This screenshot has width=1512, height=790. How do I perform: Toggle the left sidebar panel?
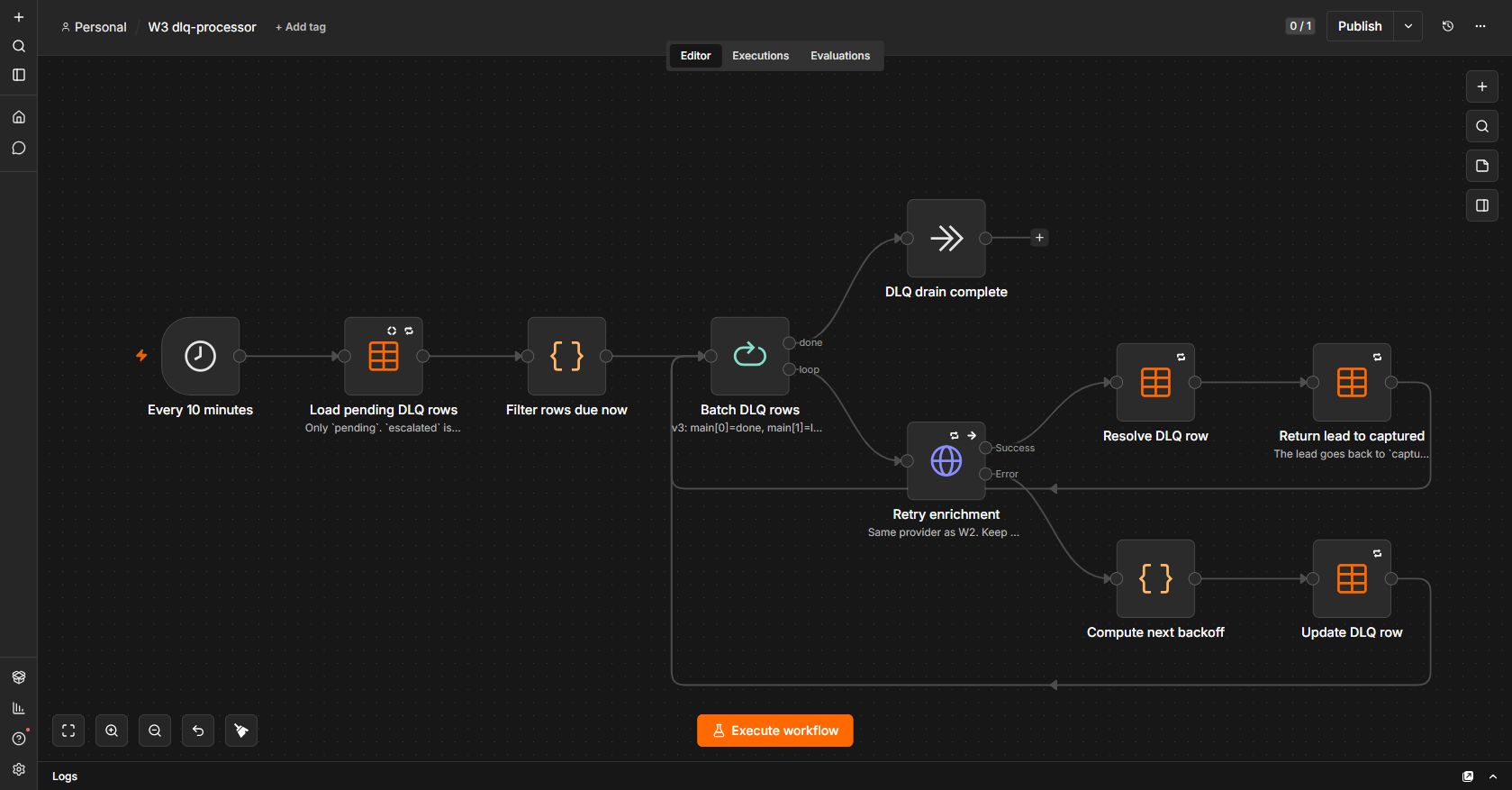click(19, 75)
